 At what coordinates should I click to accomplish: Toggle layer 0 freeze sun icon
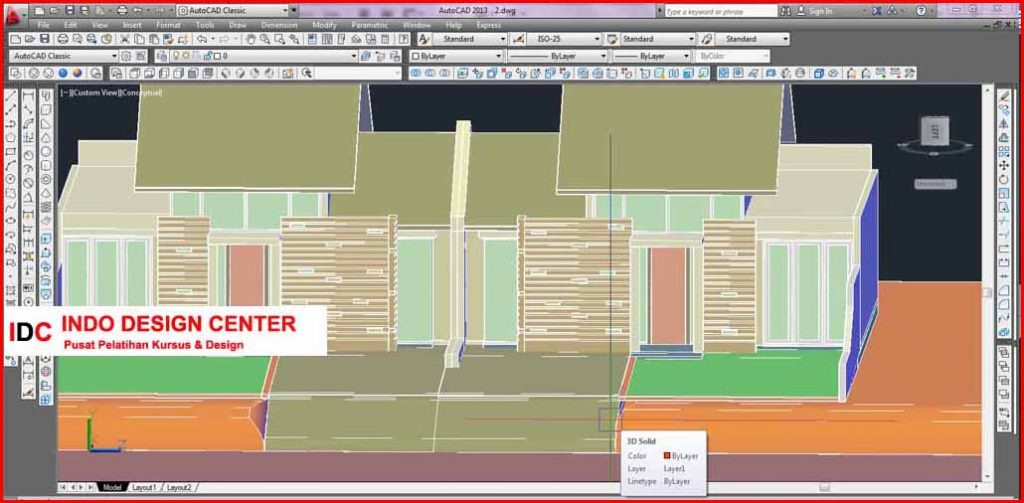(184, 56)
